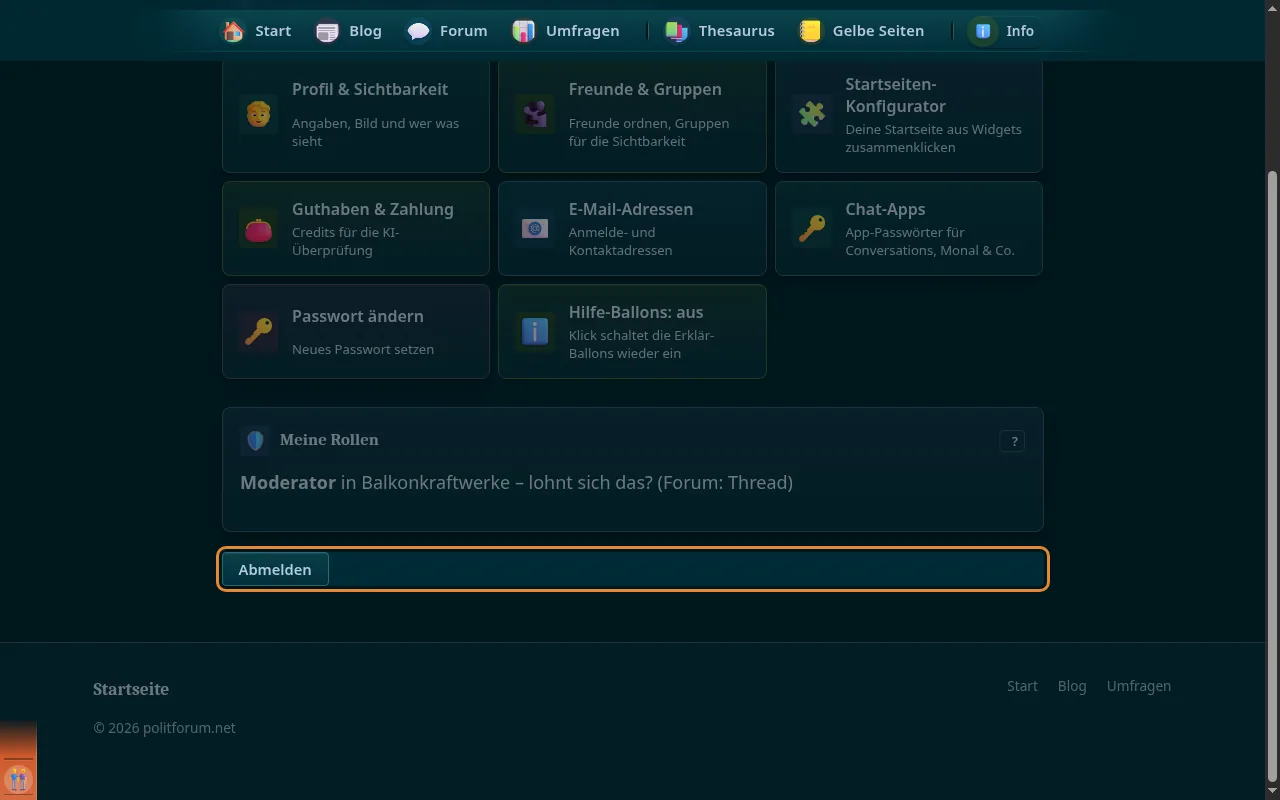The image size is (1280, 800).
Task: Click the Moderator role entry text
Action: coord(516,483)
